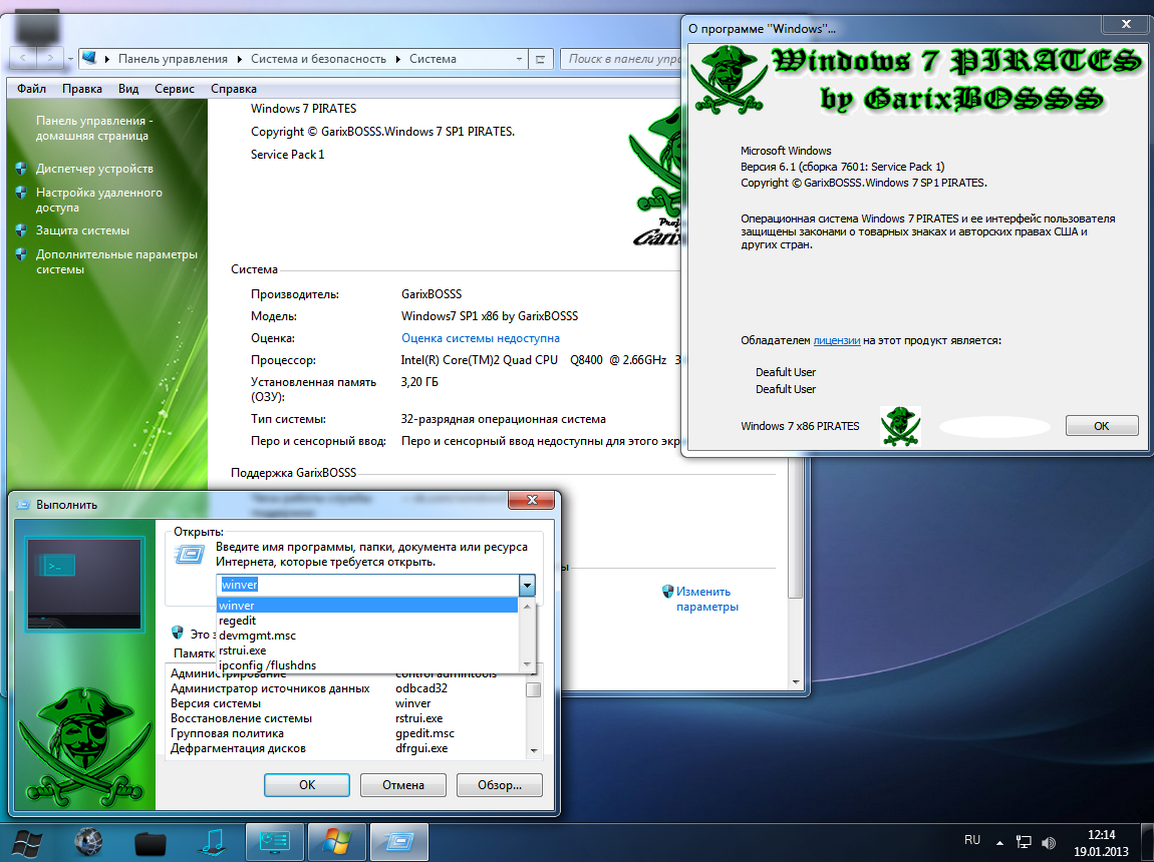Open the recent pages dropdown arrow
1154x862 pixels.
tap(70, 58)
